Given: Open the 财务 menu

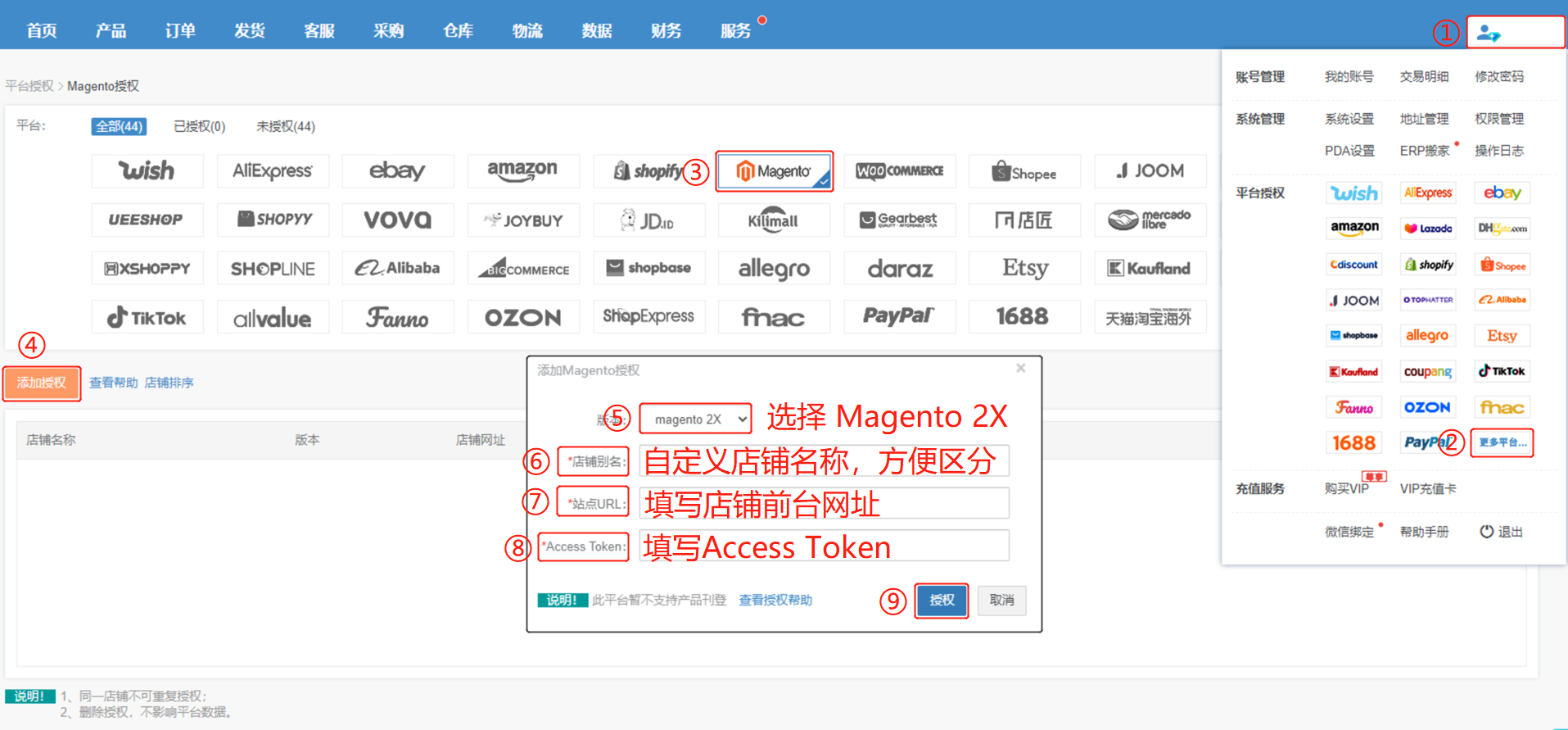Looking at the screenshot, I should 667,31.
